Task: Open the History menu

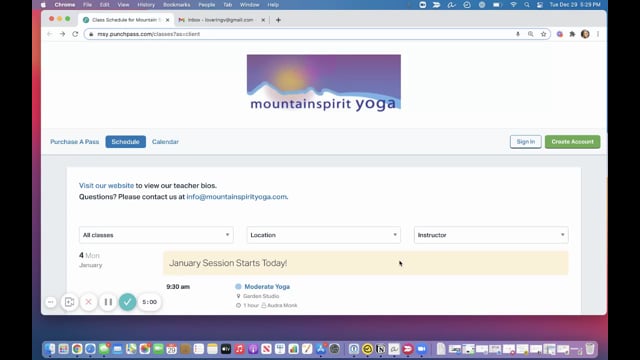Action: coord(146,4)
